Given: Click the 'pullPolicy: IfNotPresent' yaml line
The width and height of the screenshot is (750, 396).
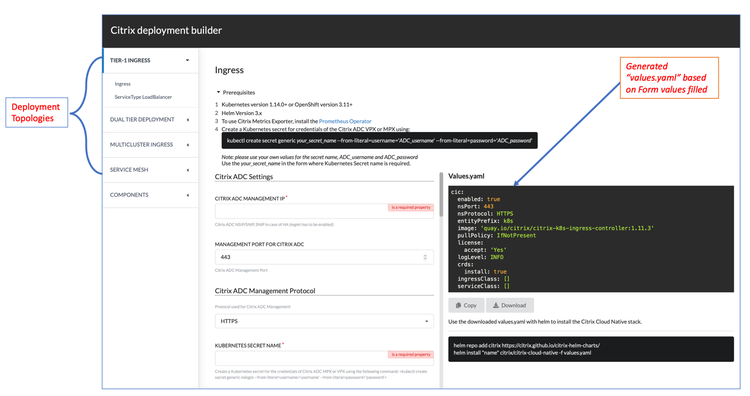Looking at the screenshot, I should point(496,235).
